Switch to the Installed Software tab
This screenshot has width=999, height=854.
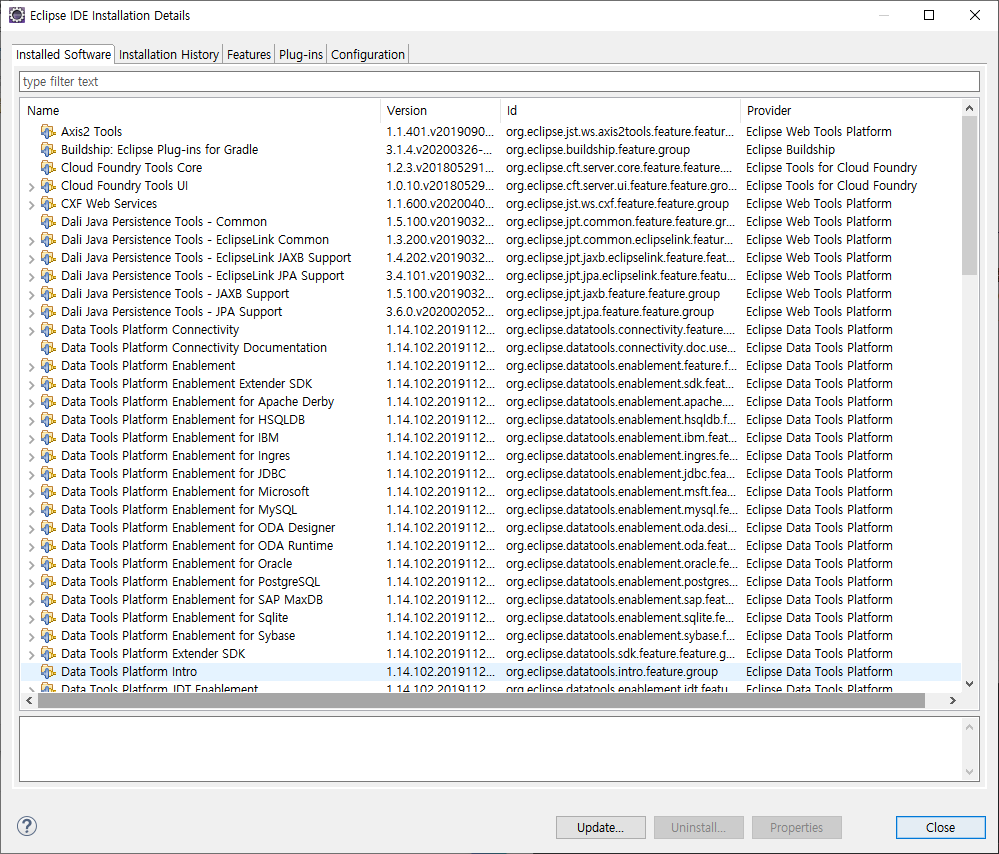point(63,54)
